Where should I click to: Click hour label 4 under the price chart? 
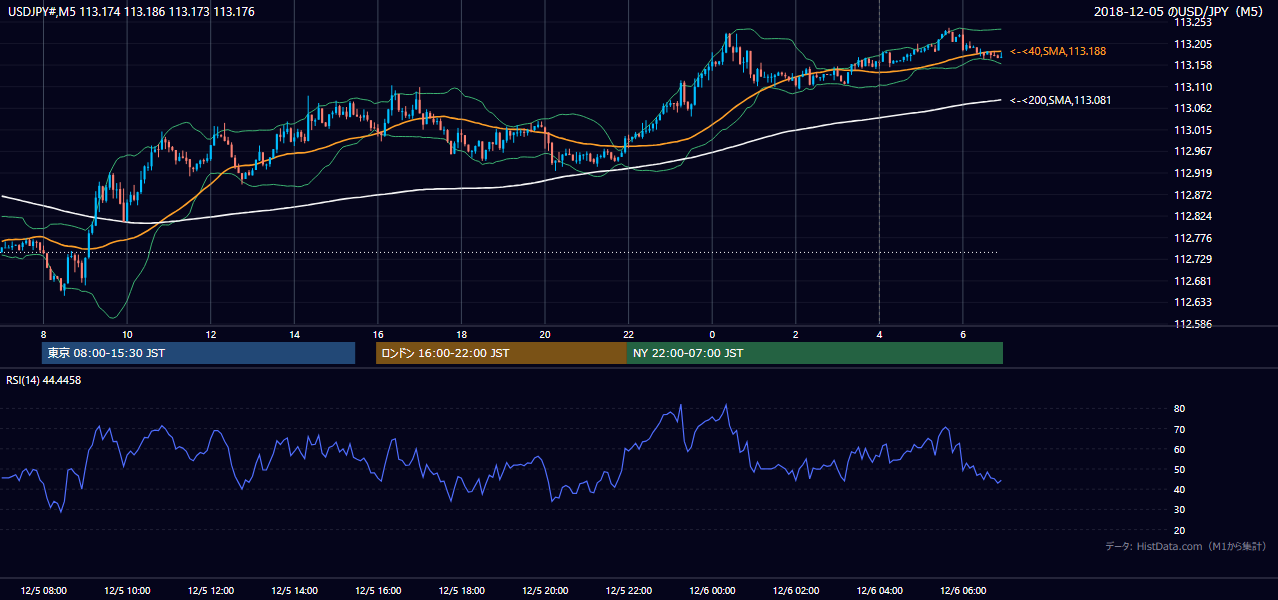click(879, 334)
